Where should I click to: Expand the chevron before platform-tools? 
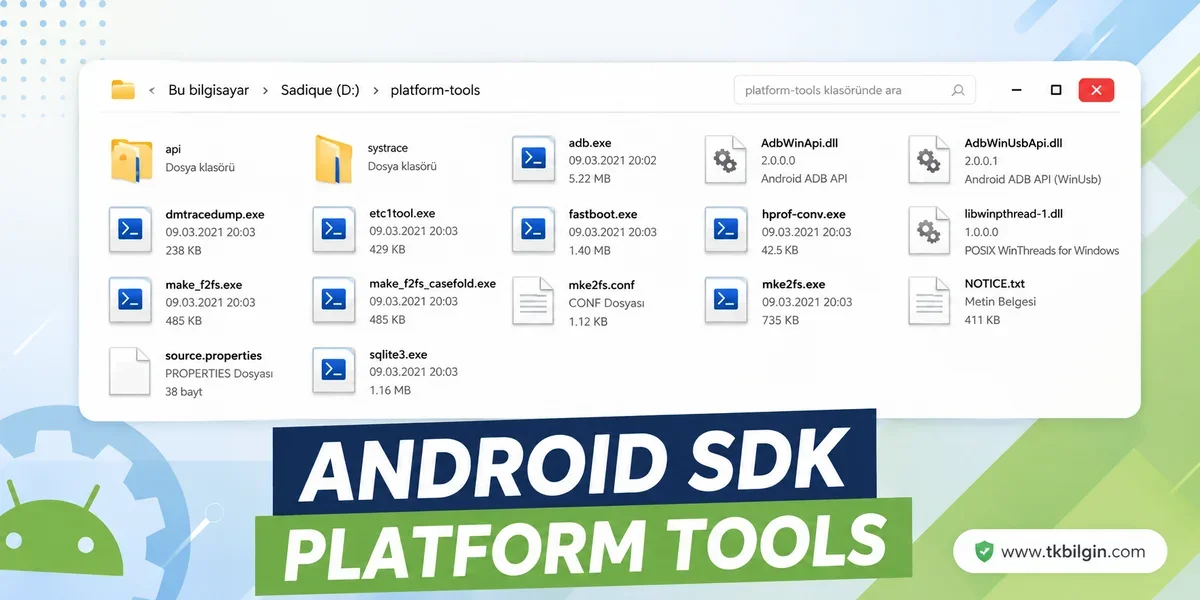pos(375,90)
